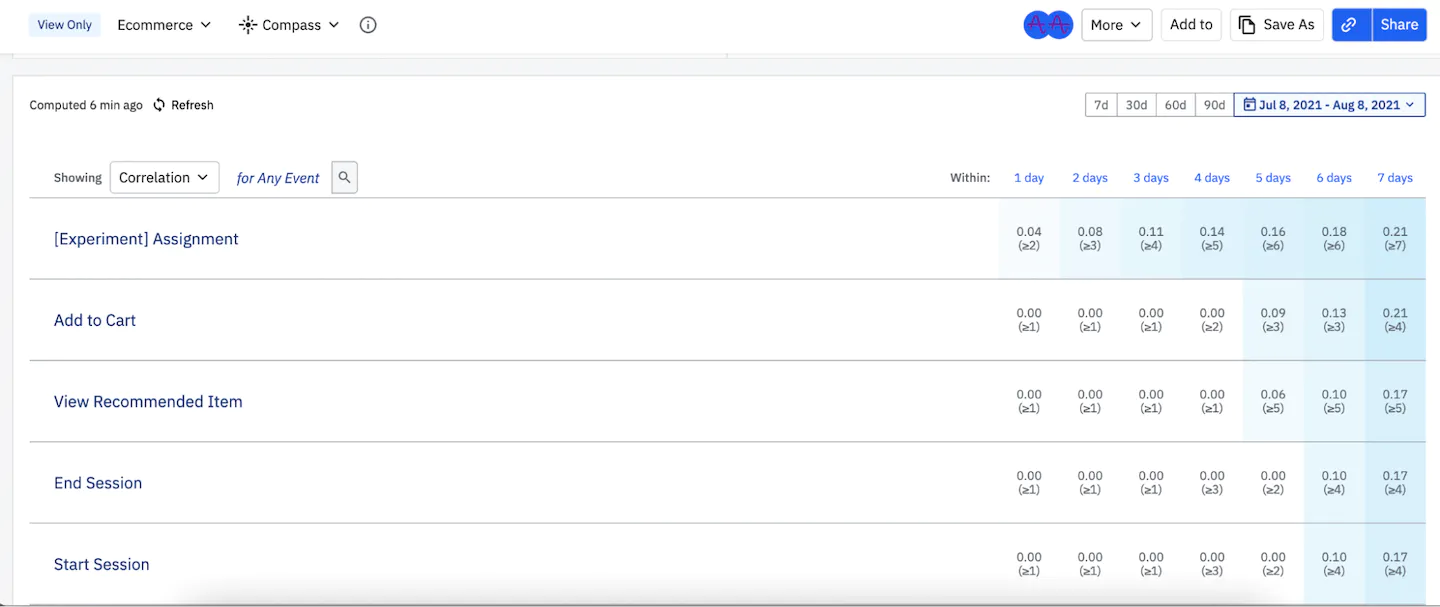Copy chart link with the link icon
The width and height of the screenshot is (1440, 607).
coord(1349,25)
